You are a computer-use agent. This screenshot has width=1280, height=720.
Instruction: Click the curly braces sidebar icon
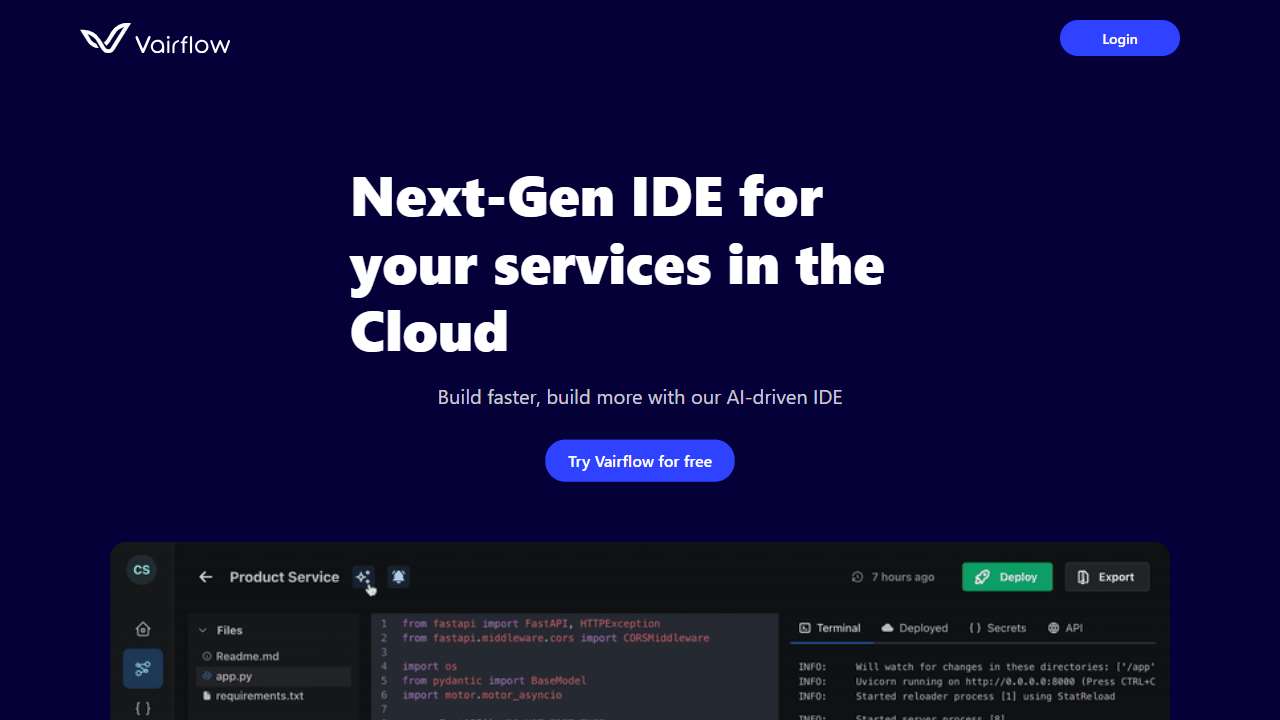143,708
